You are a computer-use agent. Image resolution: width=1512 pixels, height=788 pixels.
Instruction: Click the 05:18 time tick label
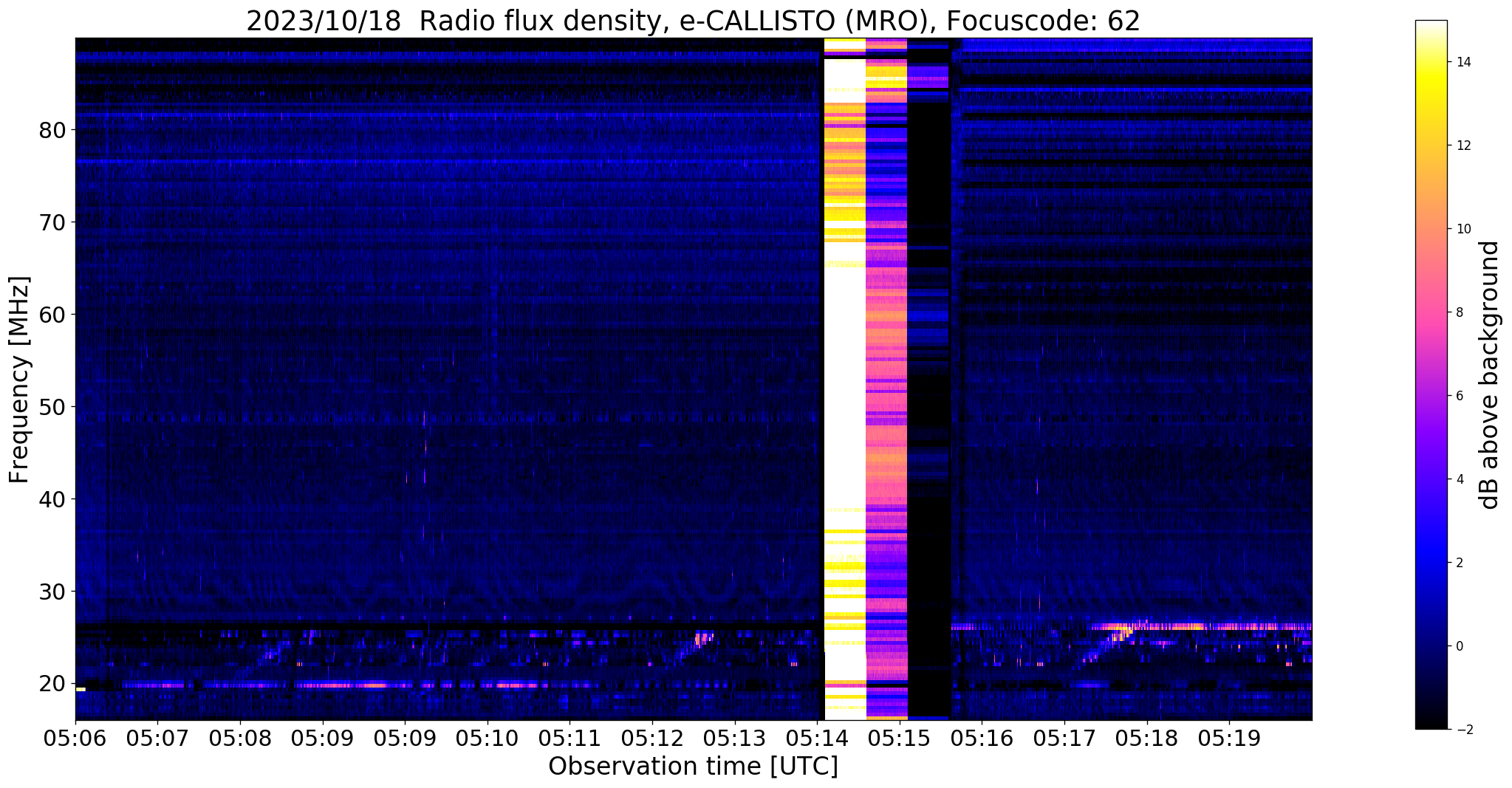pyautogui.click(x=1146, y=737)
